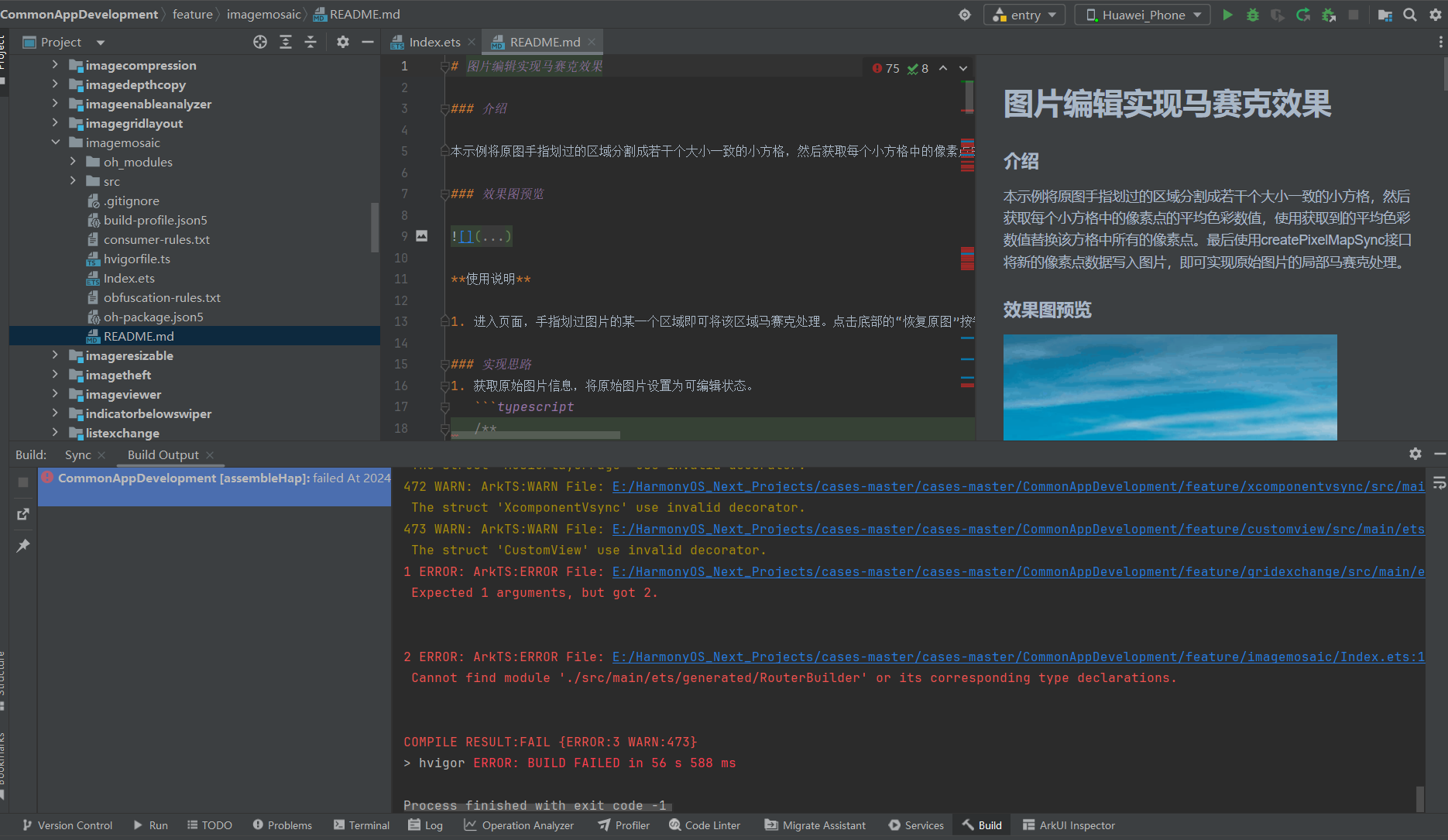1448x840 pixels.
Task: Open gridexchange error file link
Action: tap(1018, 571)
